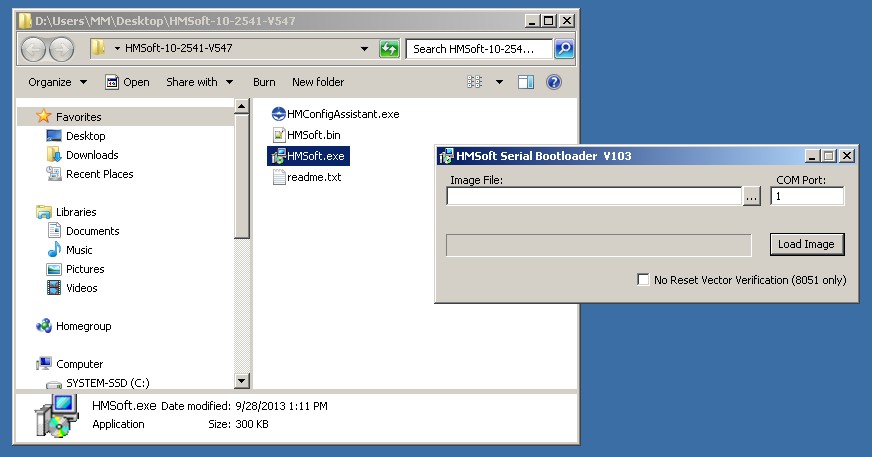872x457 pixels.
Task: Minimize the HMSoft Serial Bootloader window
Action: pyautogui.click(x=812, y=156)
